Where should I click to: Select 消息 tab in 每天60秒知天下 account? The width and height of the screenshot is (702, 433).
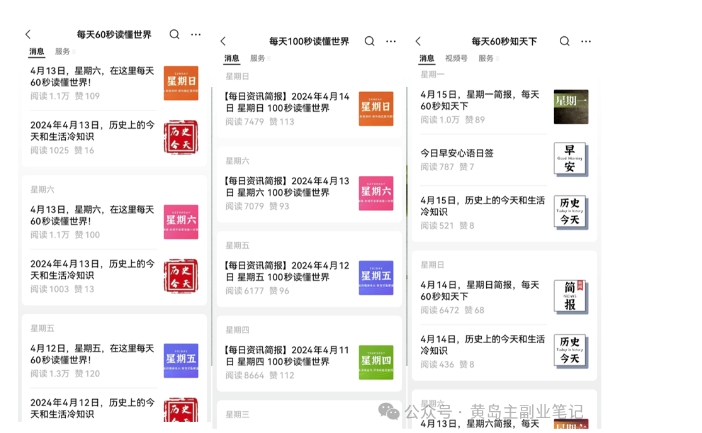[427, 59]
